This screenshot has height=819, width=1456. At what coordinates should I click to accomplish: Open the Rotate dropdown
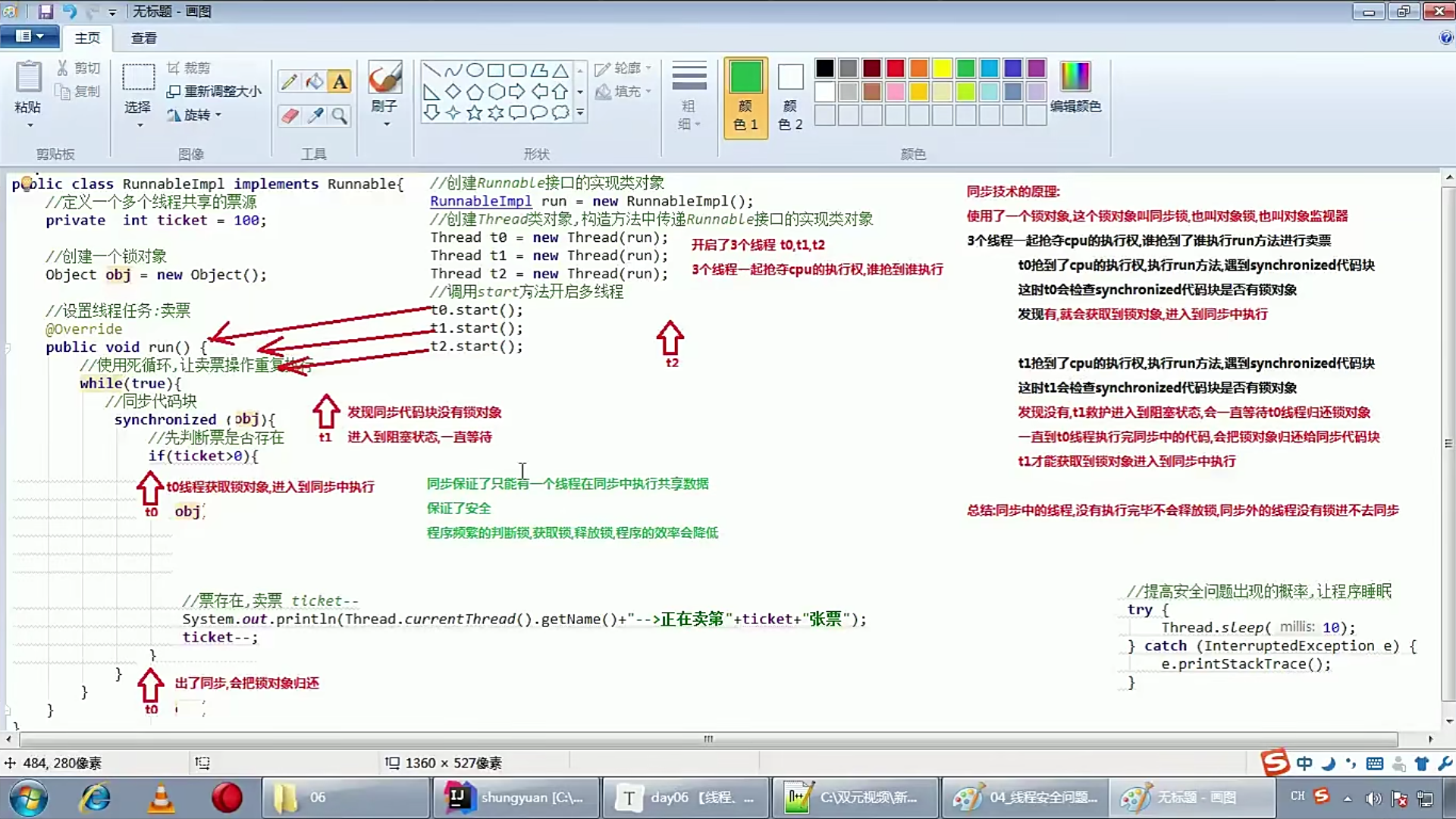coord(194,115)
